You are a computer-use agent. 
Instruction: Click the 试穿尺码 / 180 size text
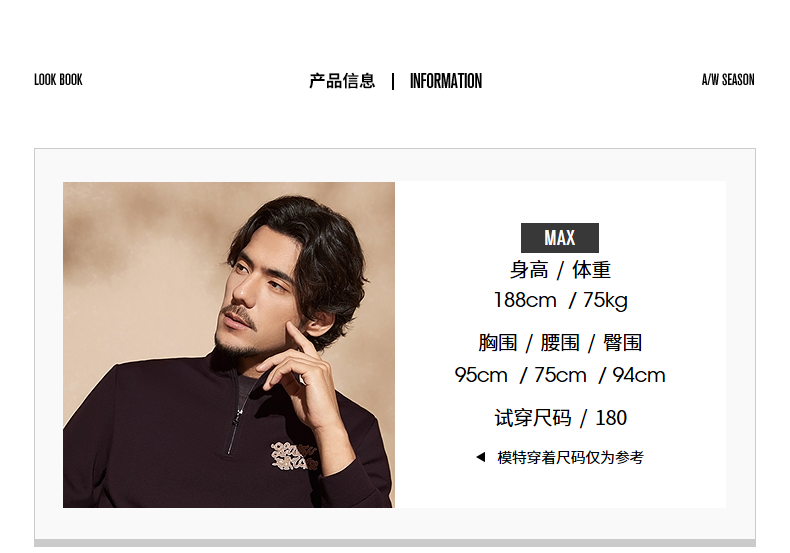tap(560, 418)
